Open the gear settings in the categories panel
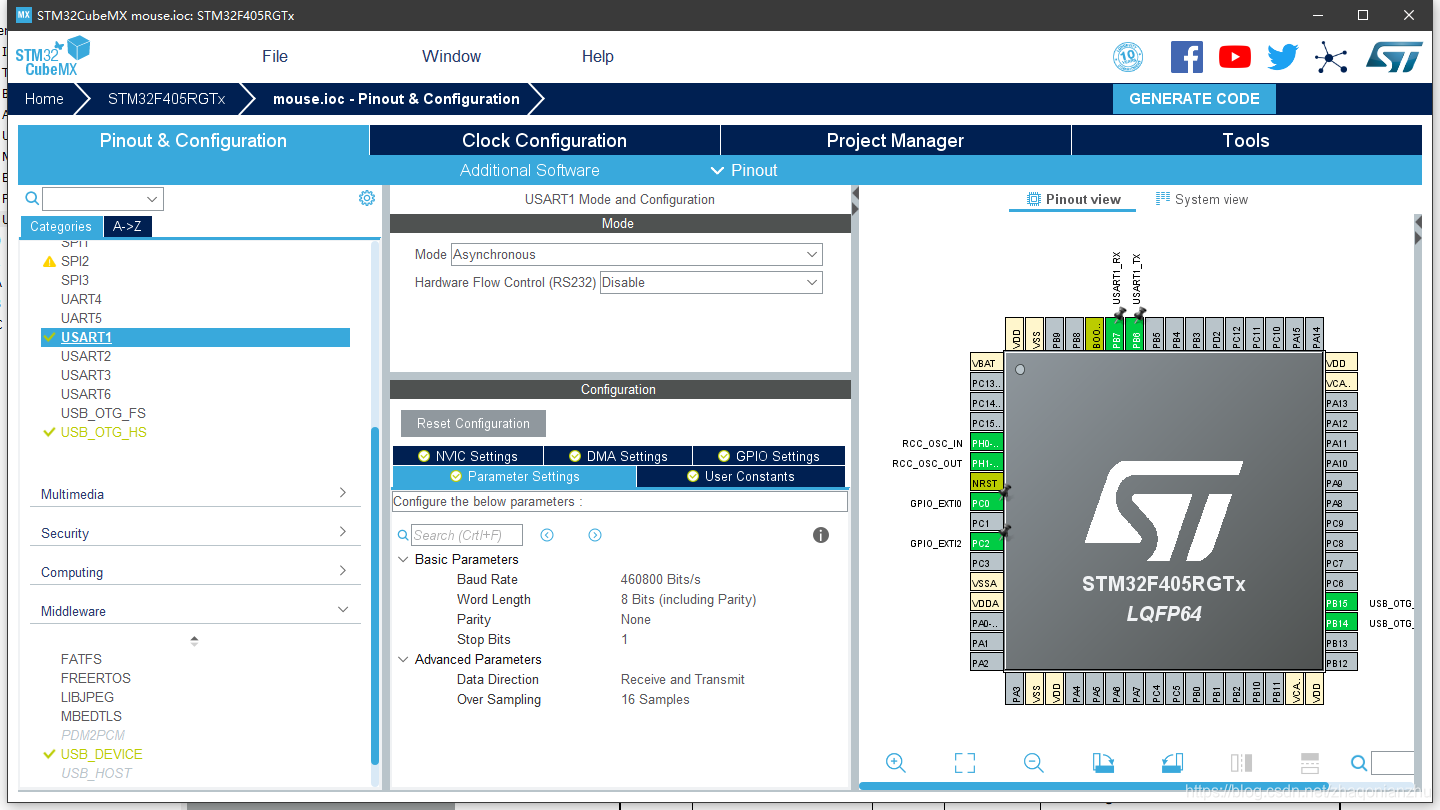The image size is (1440, 810). pyautogui.click(x=367, y=198)
